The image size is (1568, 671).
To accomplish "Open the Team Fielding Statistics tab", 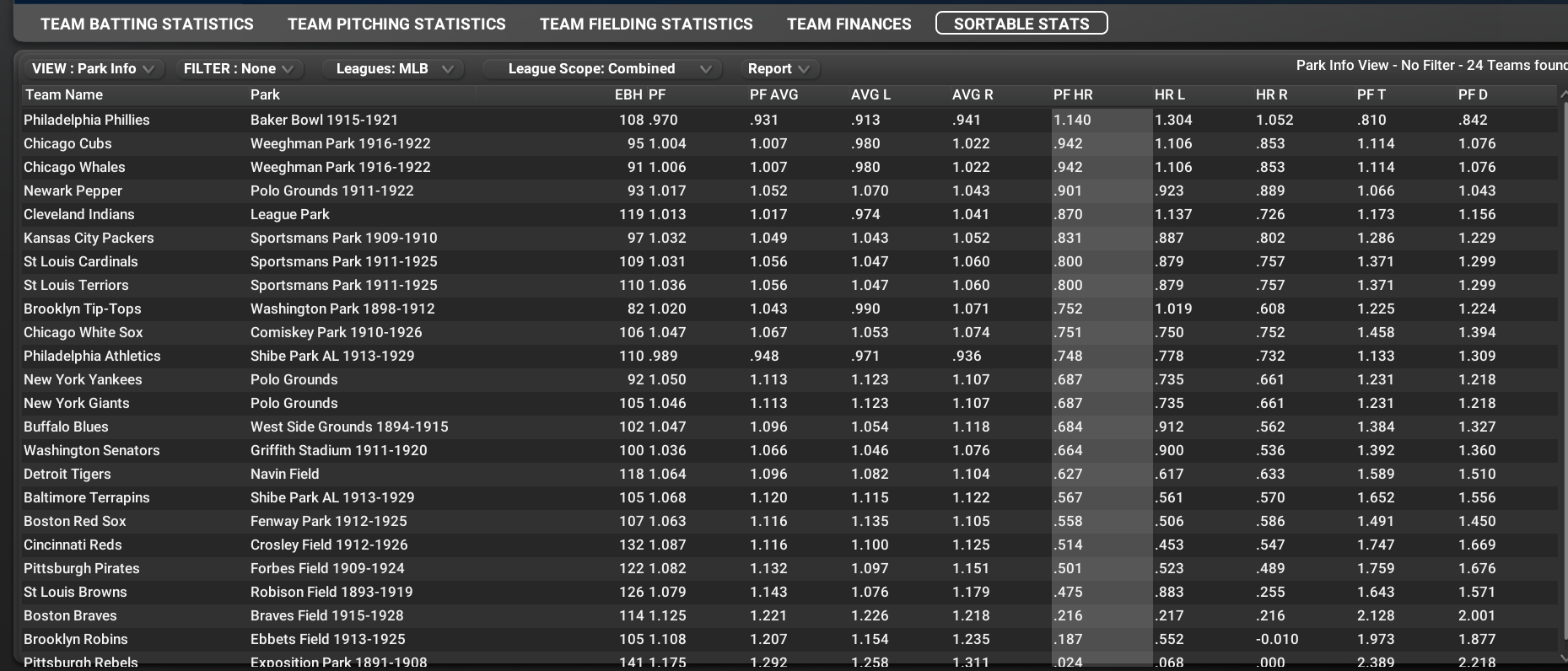I will tap(646, 24).
